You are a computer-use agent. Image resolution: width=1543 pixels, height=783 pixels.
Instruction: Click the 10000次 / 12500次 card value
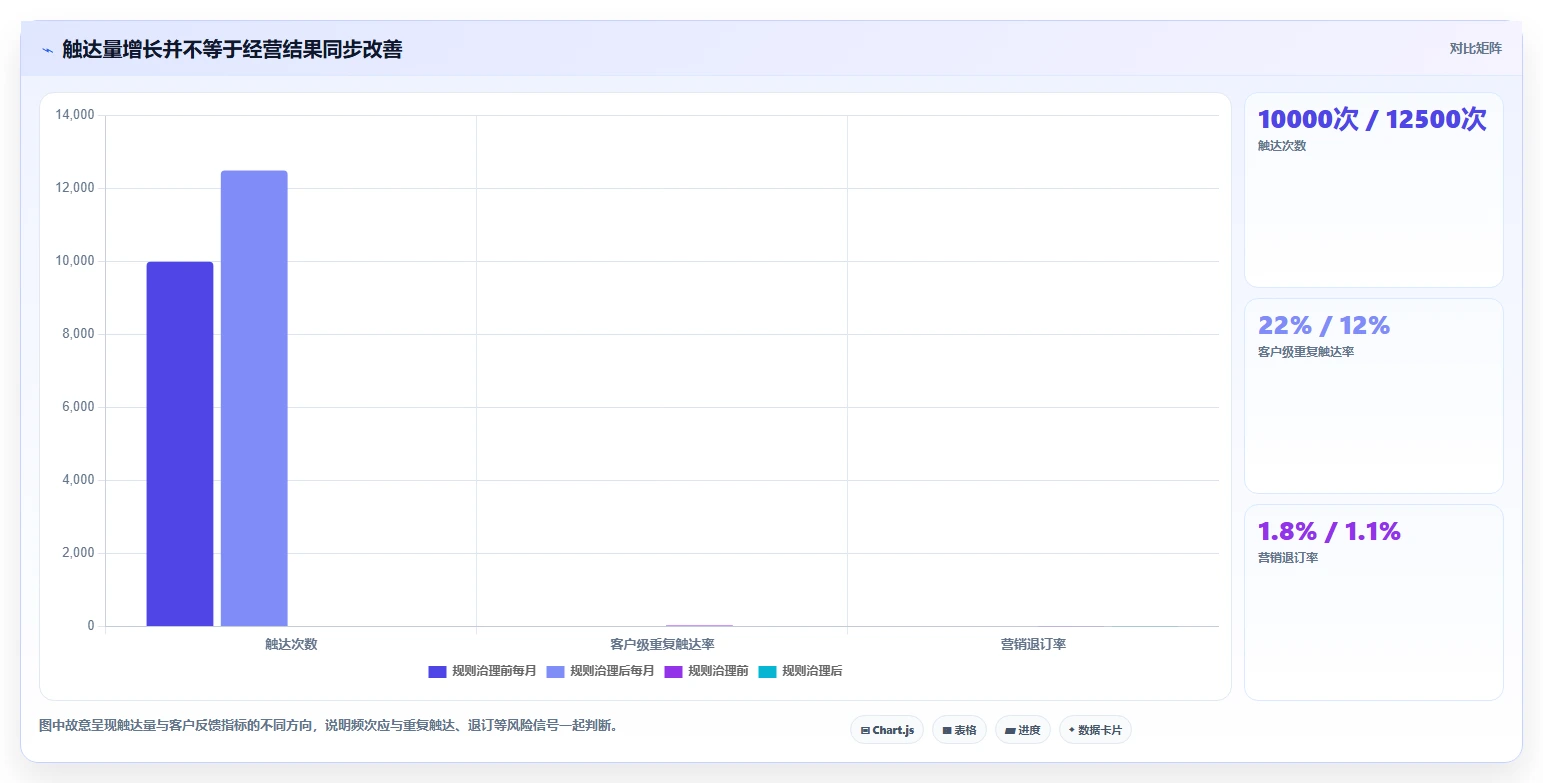point(1372,120)
